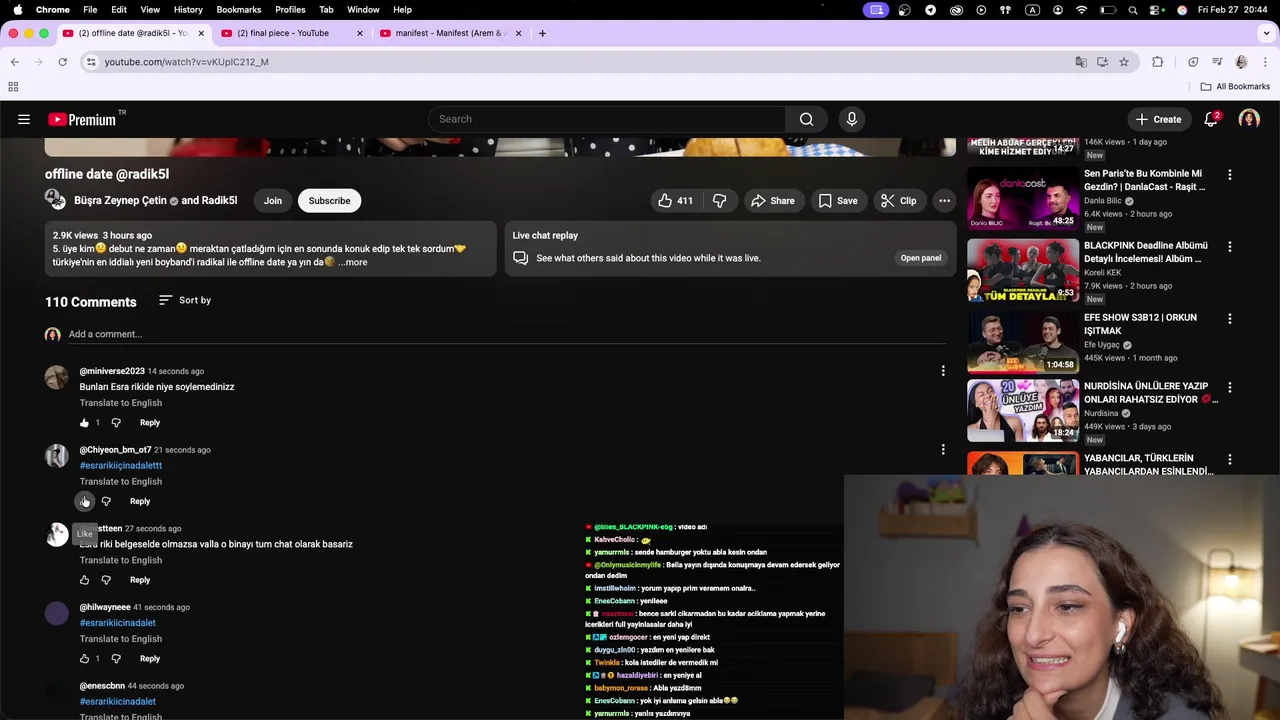The image size is (1280, 720).
Task: Play EFE SHOW S3B12 thumbnail
Action: coord(1022,342)
